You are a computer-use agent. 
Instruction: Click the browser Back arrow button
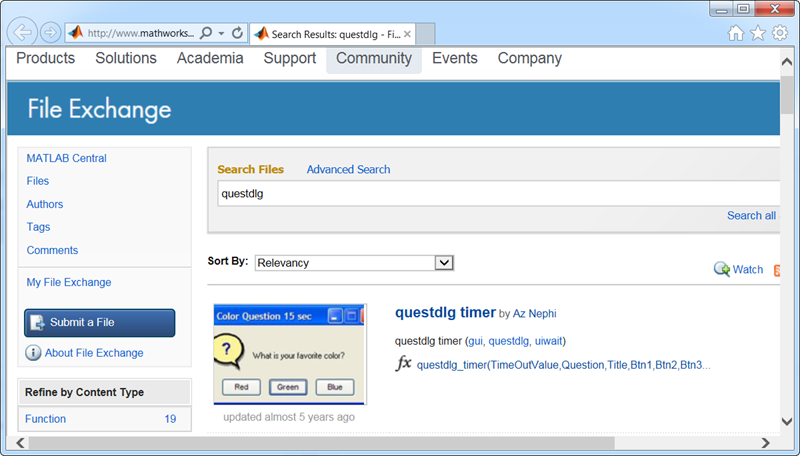pos(22,32)
